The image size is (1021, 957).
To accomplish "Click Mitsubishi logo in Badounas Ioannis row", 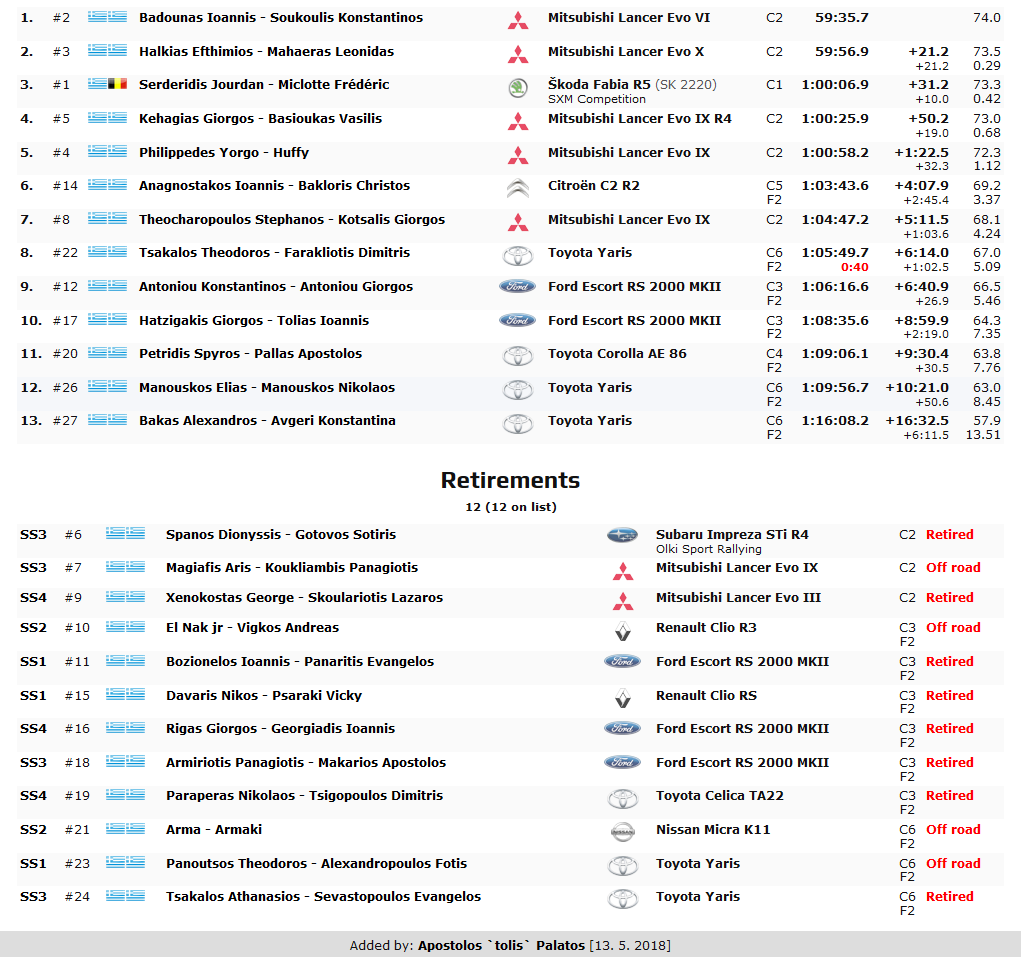I will pos(518,21).
